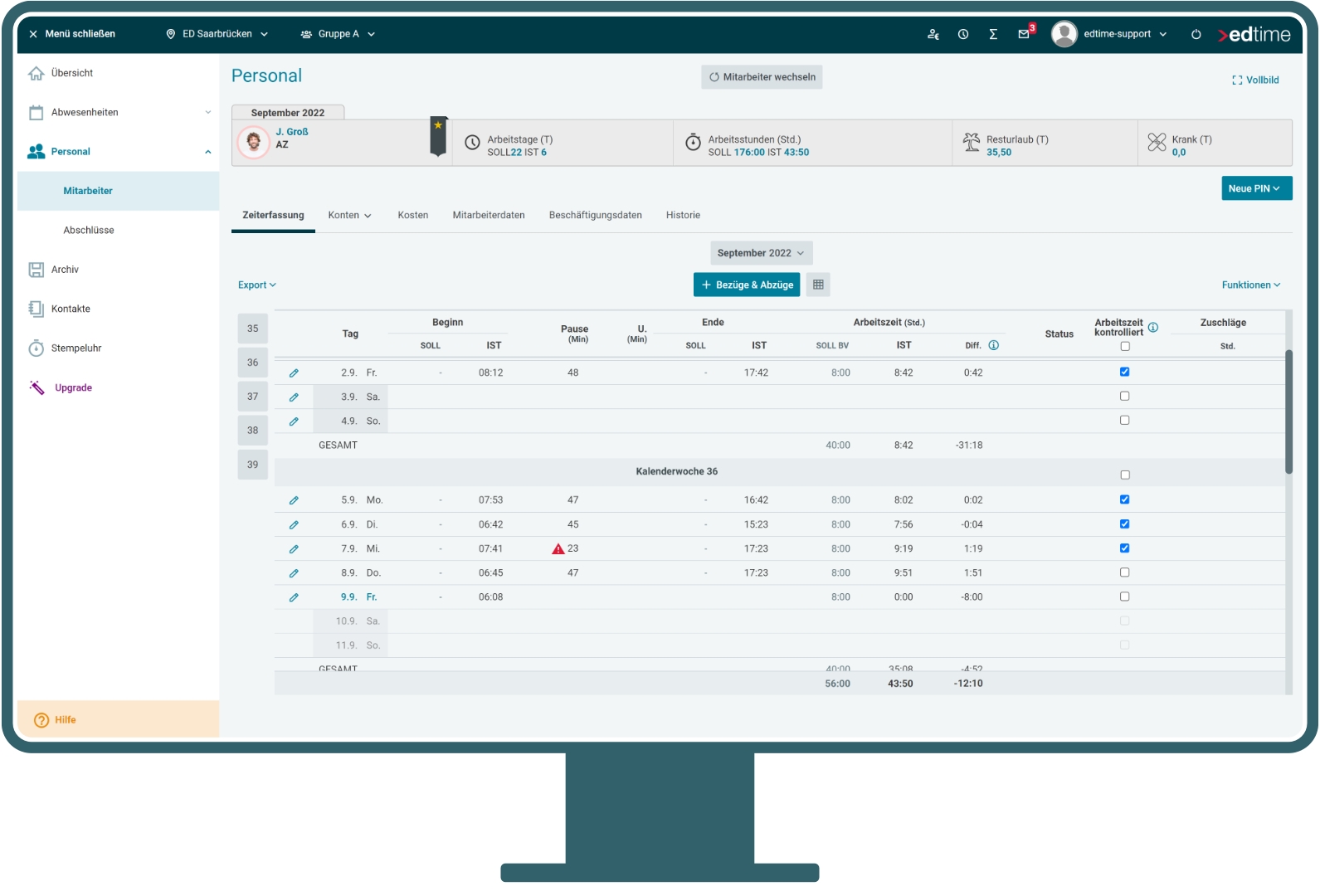The height and width of the screenshot is (896, 1320).
Task: Edit the 9.9. Fr. time entry
Action: [294, 597]
